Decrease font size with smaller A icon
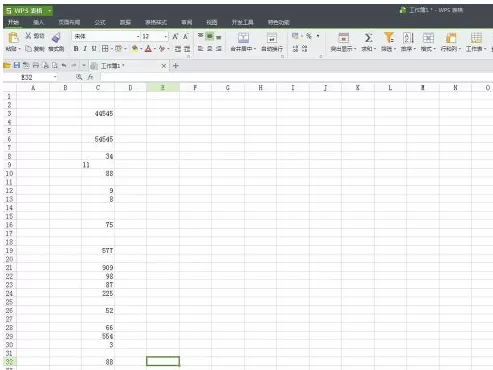493x370 pixels. click(185, 36)
